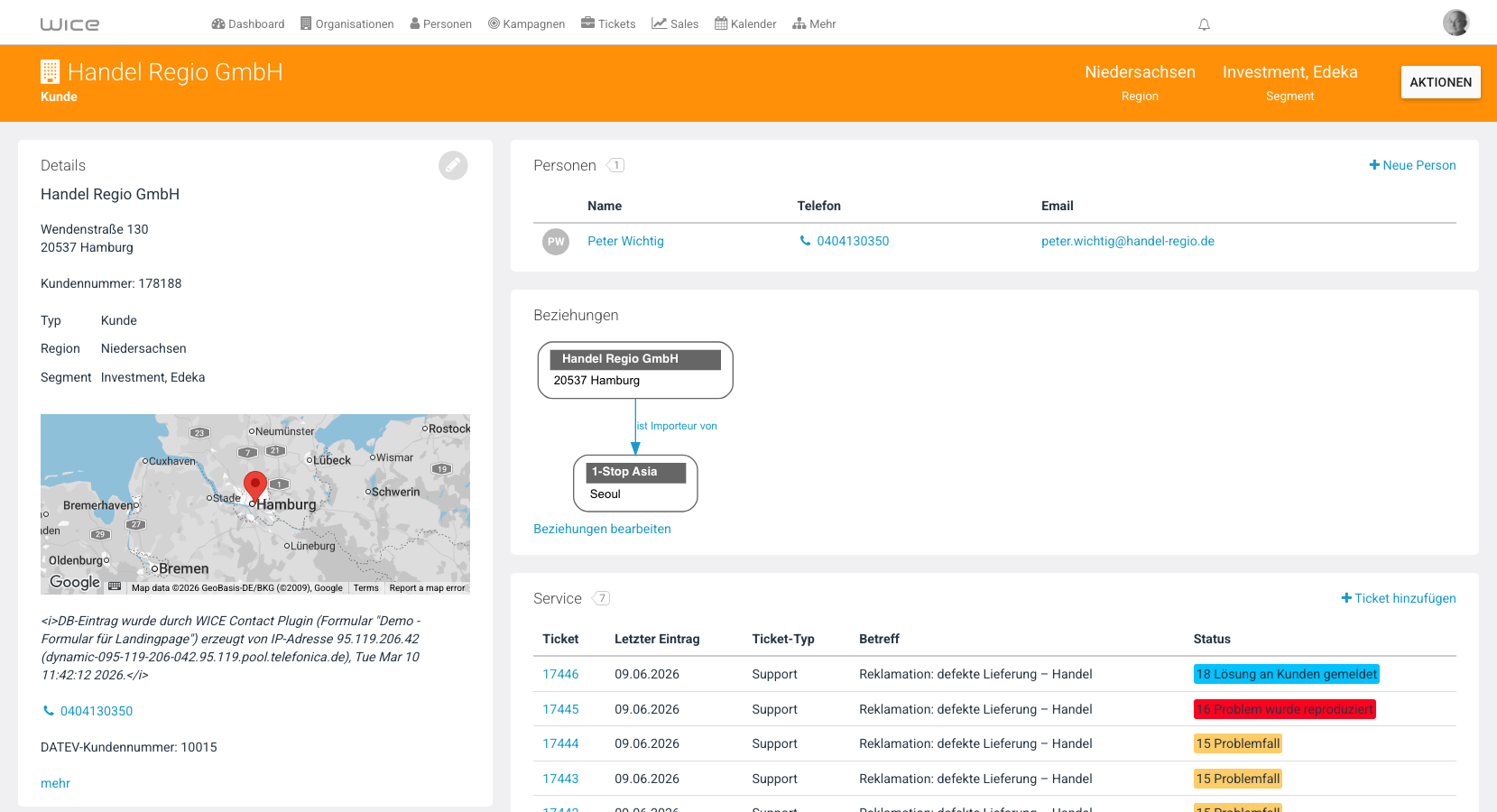Open Peter Wichtig's profile link
Screen dimensions: 1497x812
(626, 242)
